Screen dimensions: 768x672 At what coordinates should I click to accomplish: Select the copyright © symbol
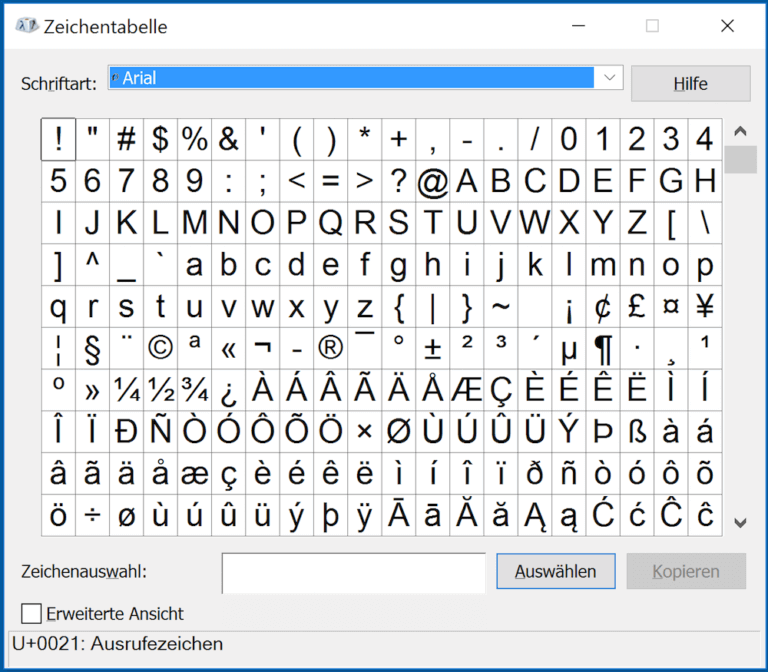point(160,348)
